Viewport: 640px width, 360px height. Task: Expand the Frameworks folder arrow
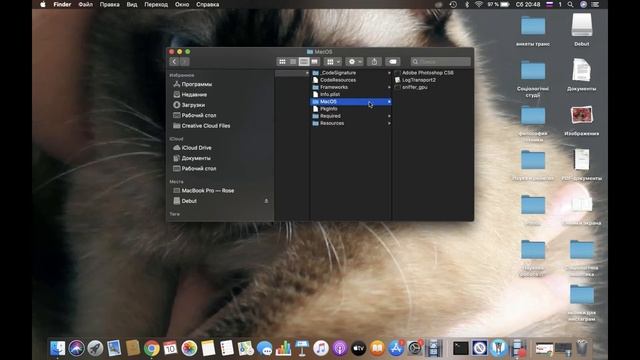tap(389, 87)
